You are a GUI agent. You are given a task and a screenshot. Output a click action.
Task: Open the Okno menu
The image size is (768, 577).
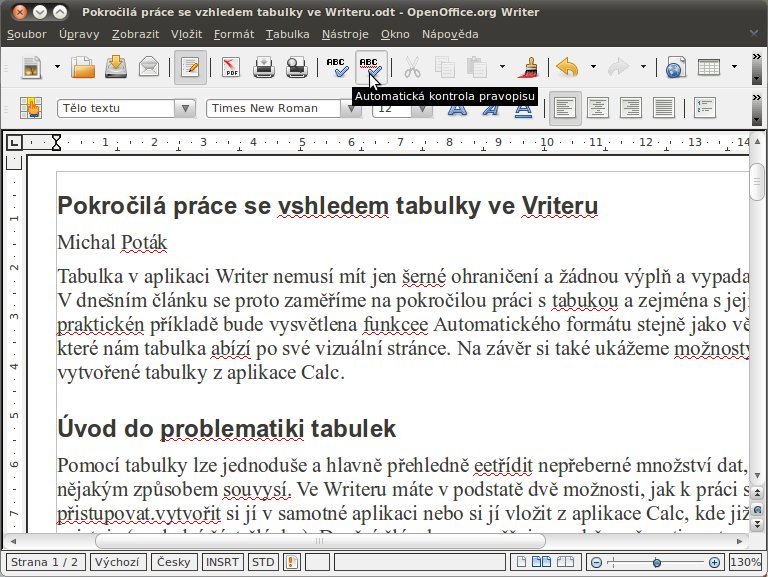point(395,34)
